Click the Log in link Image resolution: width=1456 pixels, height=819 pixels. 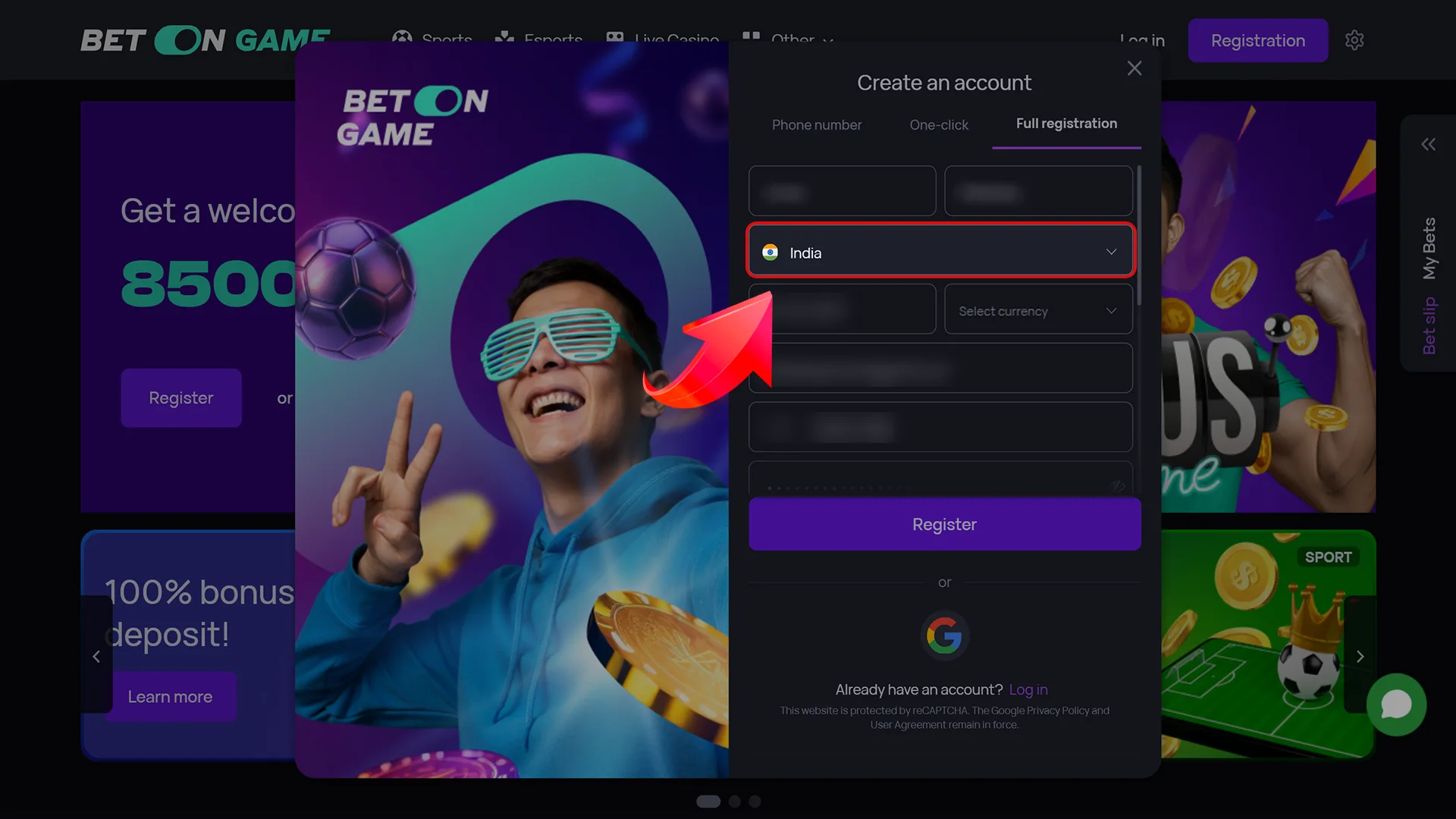[1028, 689]
